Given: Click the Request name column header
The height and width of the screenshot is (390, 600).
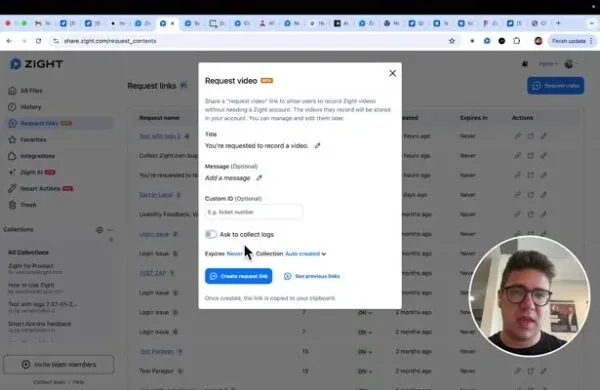Looking at the screenshot, I should [x=159, y=117].
